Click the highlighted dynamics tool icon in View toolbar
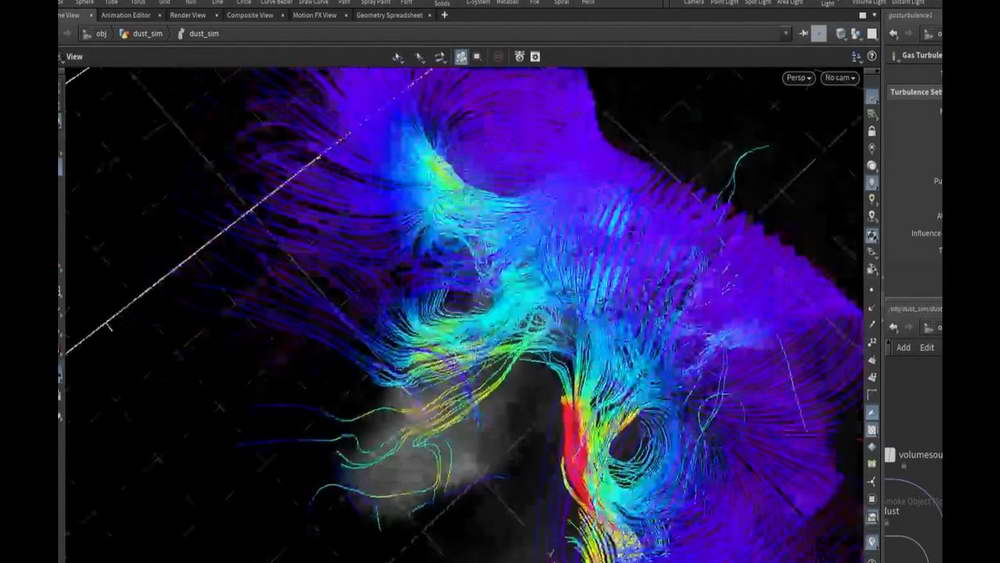 point(461,57)
